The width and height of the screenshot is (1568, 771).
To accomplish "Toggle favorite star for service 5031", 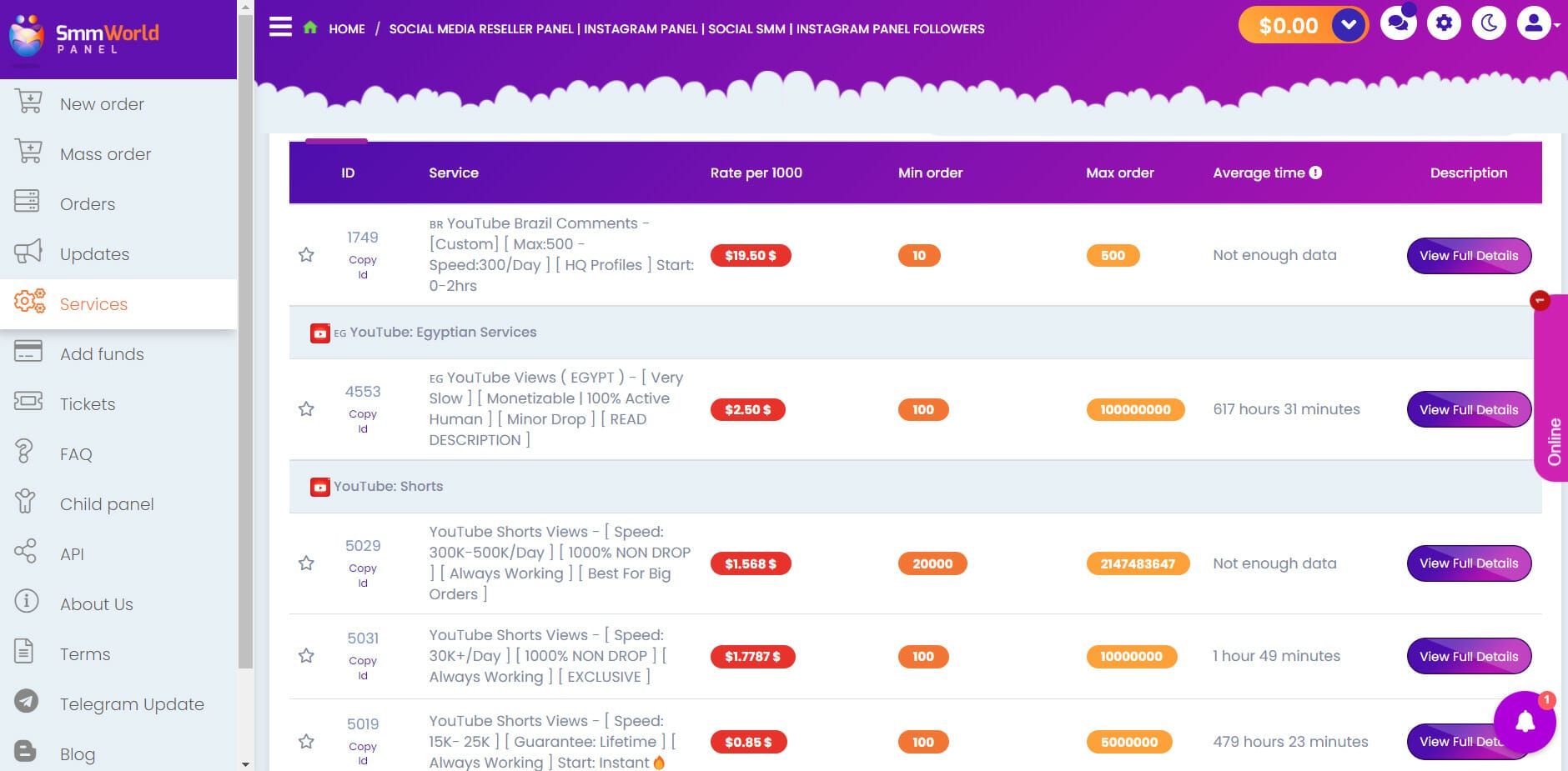I will pyautogui.click(x=306, y=656).
